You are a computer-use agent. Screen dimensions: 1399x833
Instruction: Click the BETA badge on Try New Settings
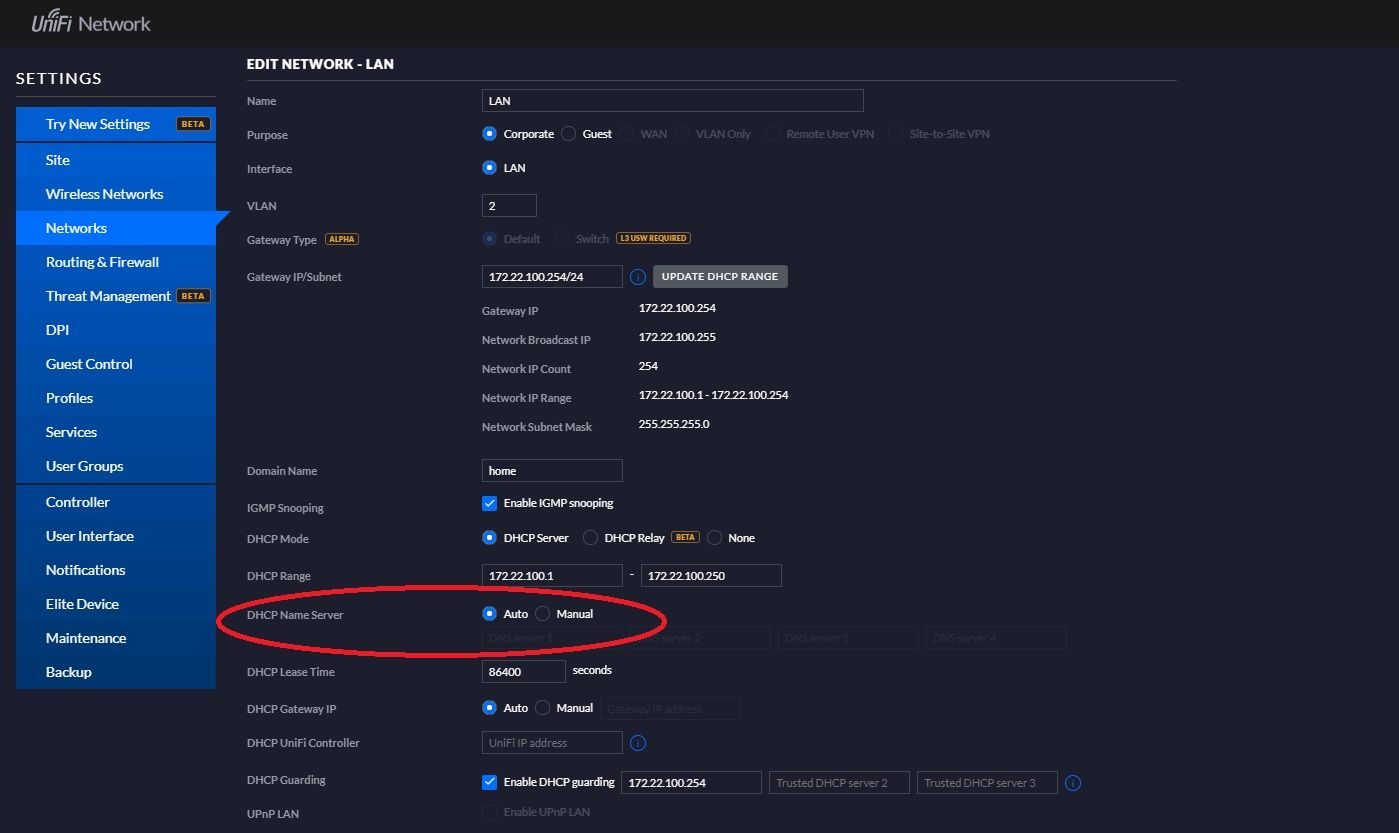(193, 124)
